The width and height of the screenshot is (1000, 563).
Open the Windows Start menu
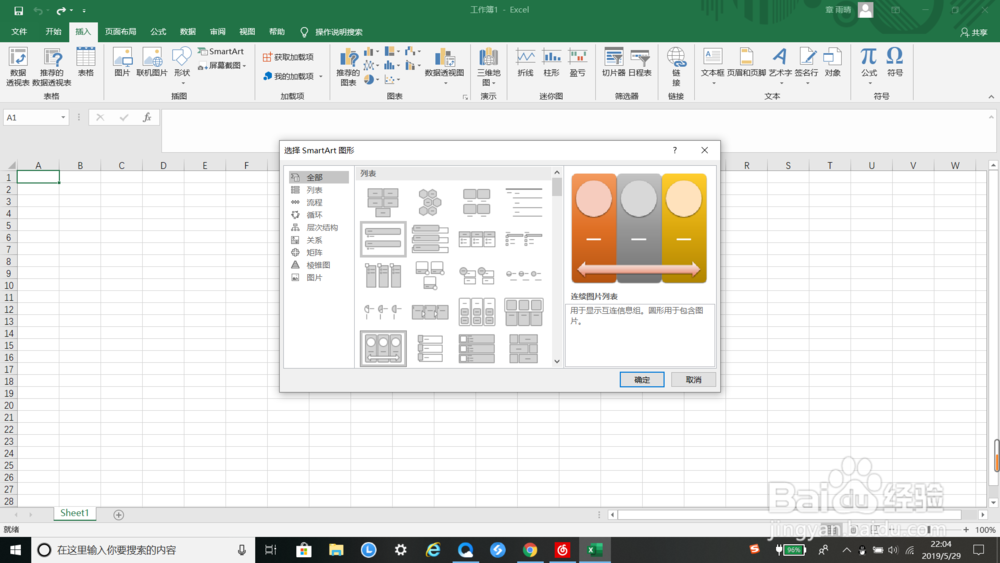pos(15,550)
